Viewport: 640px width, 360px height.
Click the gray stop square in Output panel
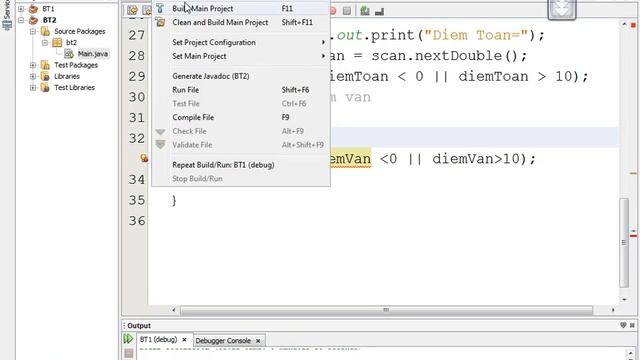coord(129,353)
